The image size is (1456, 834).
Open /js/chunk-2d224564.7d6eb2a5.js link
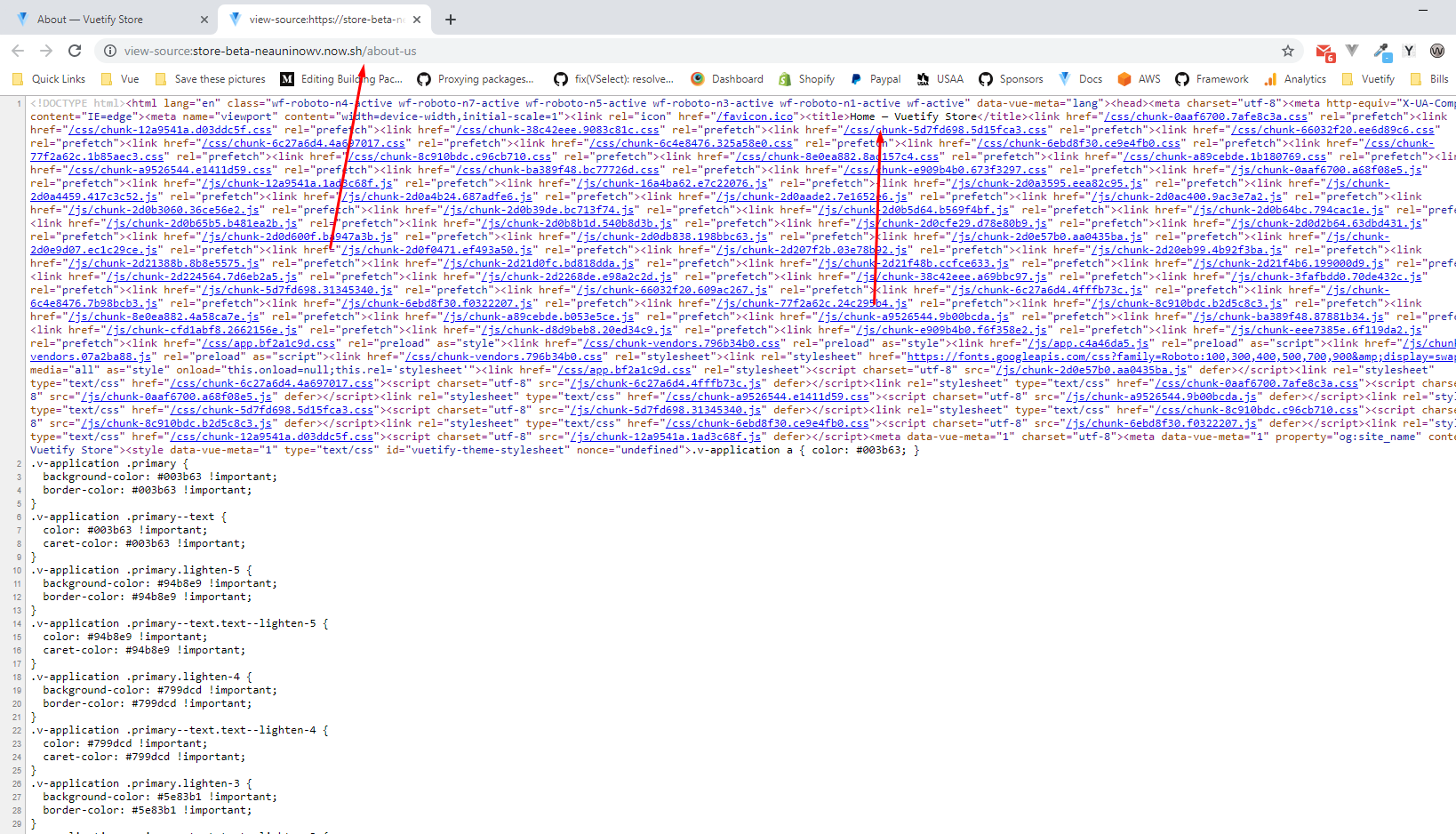pos(202,277)
